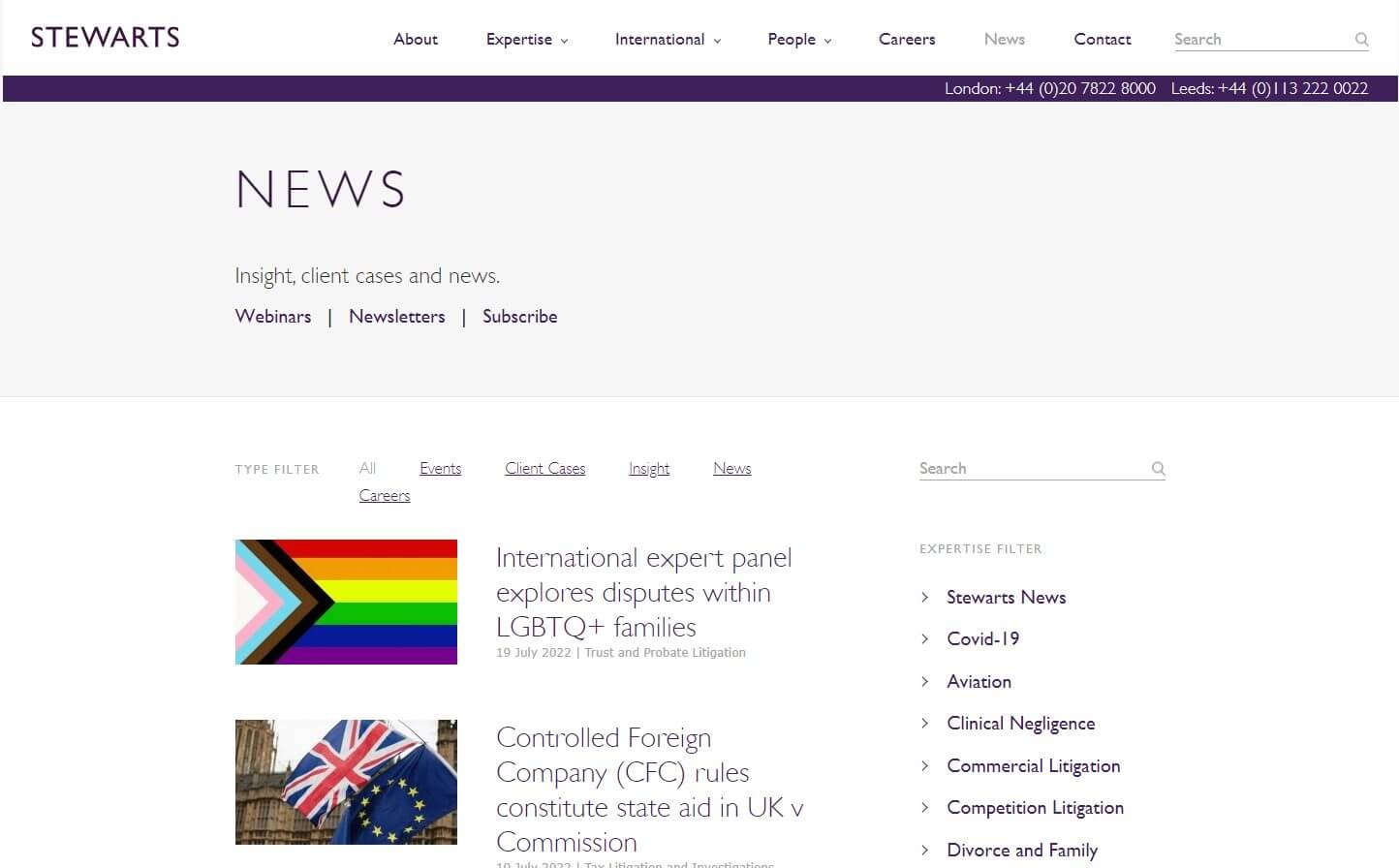Viewport: 1399px width, 868px height.
Task: Select the Clinical Negligence expertise filter
Action: (1021, 724)
